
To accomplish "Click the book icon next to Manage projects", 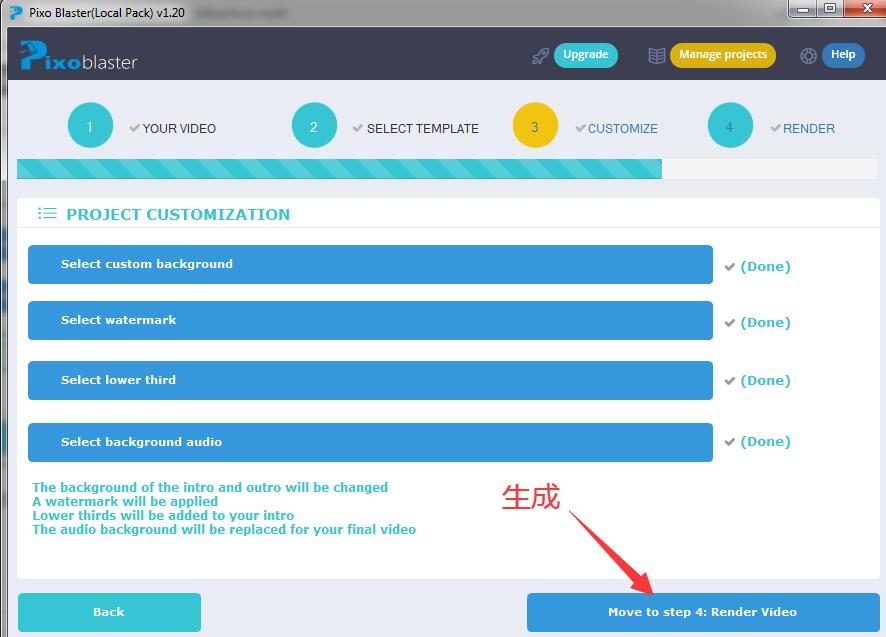I will pos(657,55).
